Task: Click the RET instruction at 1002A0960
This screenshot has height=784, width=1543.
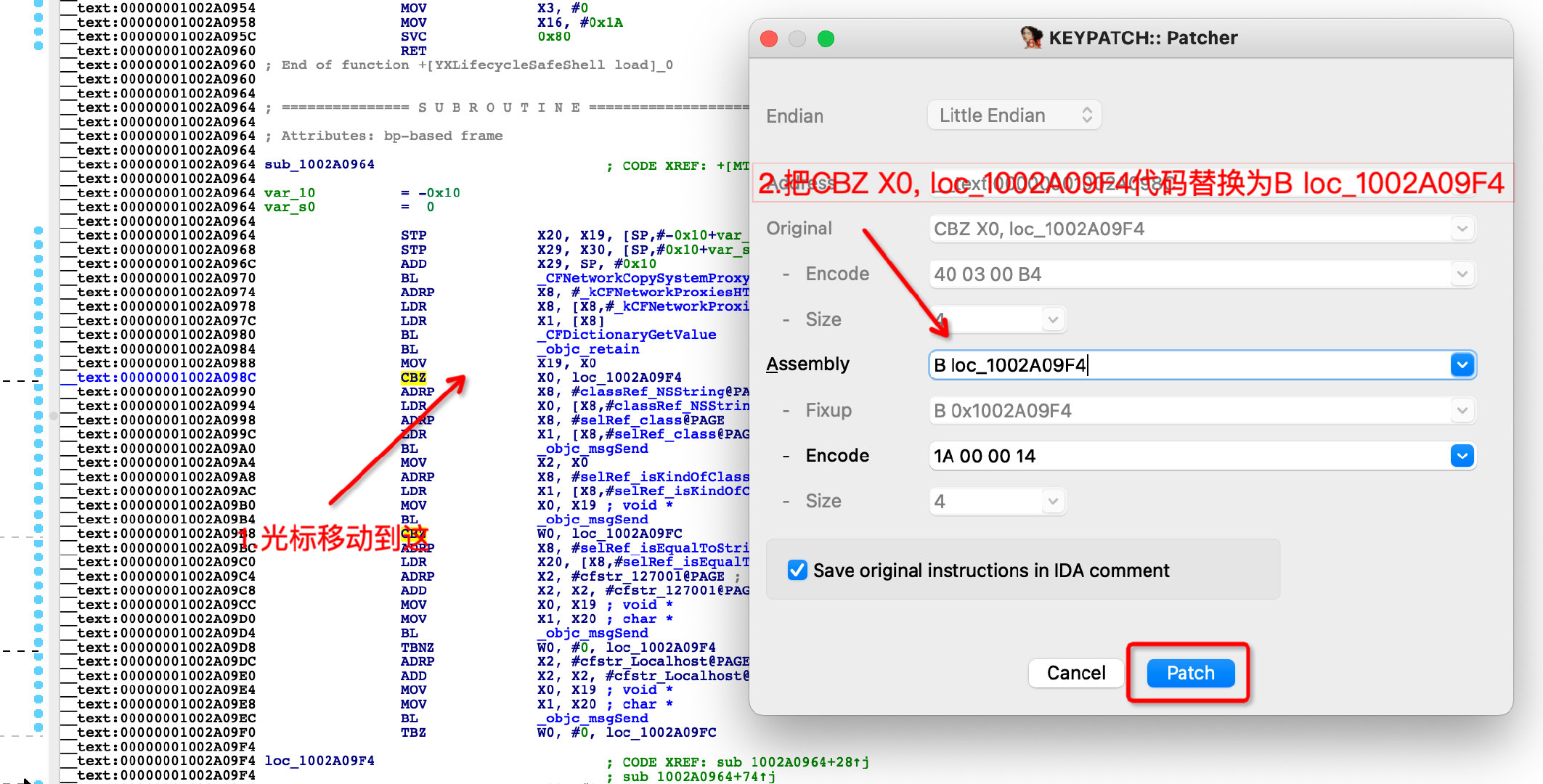Action: pyautogui.click(x=413, y=51)
